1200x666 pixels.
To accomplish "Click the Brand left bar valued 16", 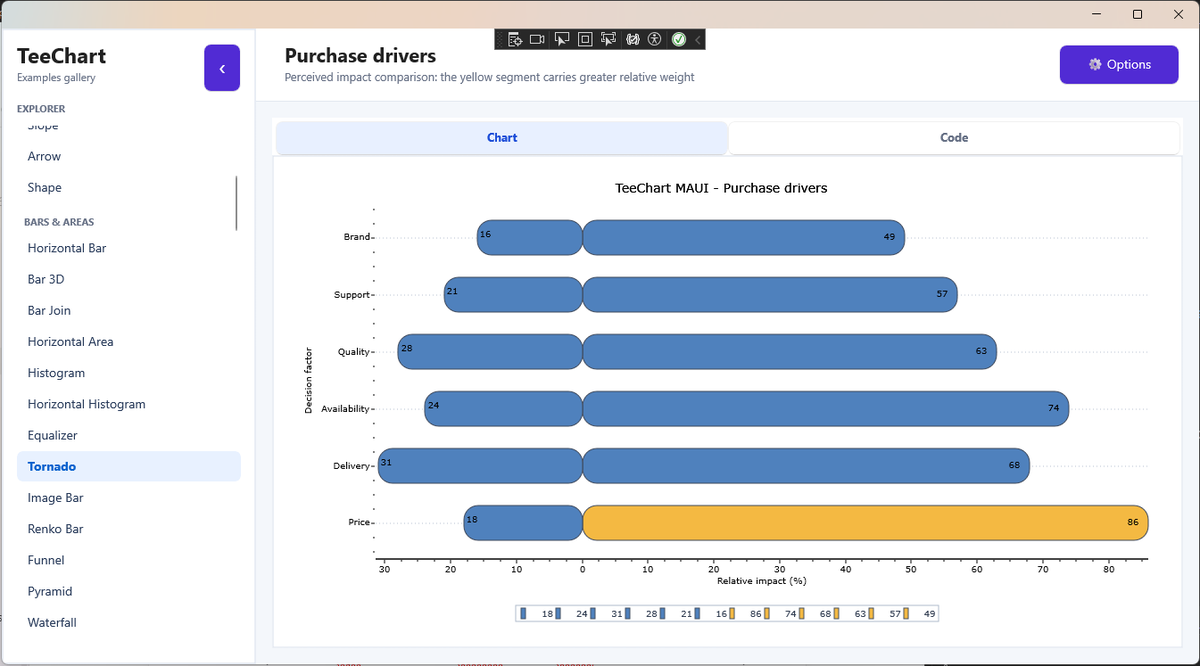I will click(x=529, y=237).
